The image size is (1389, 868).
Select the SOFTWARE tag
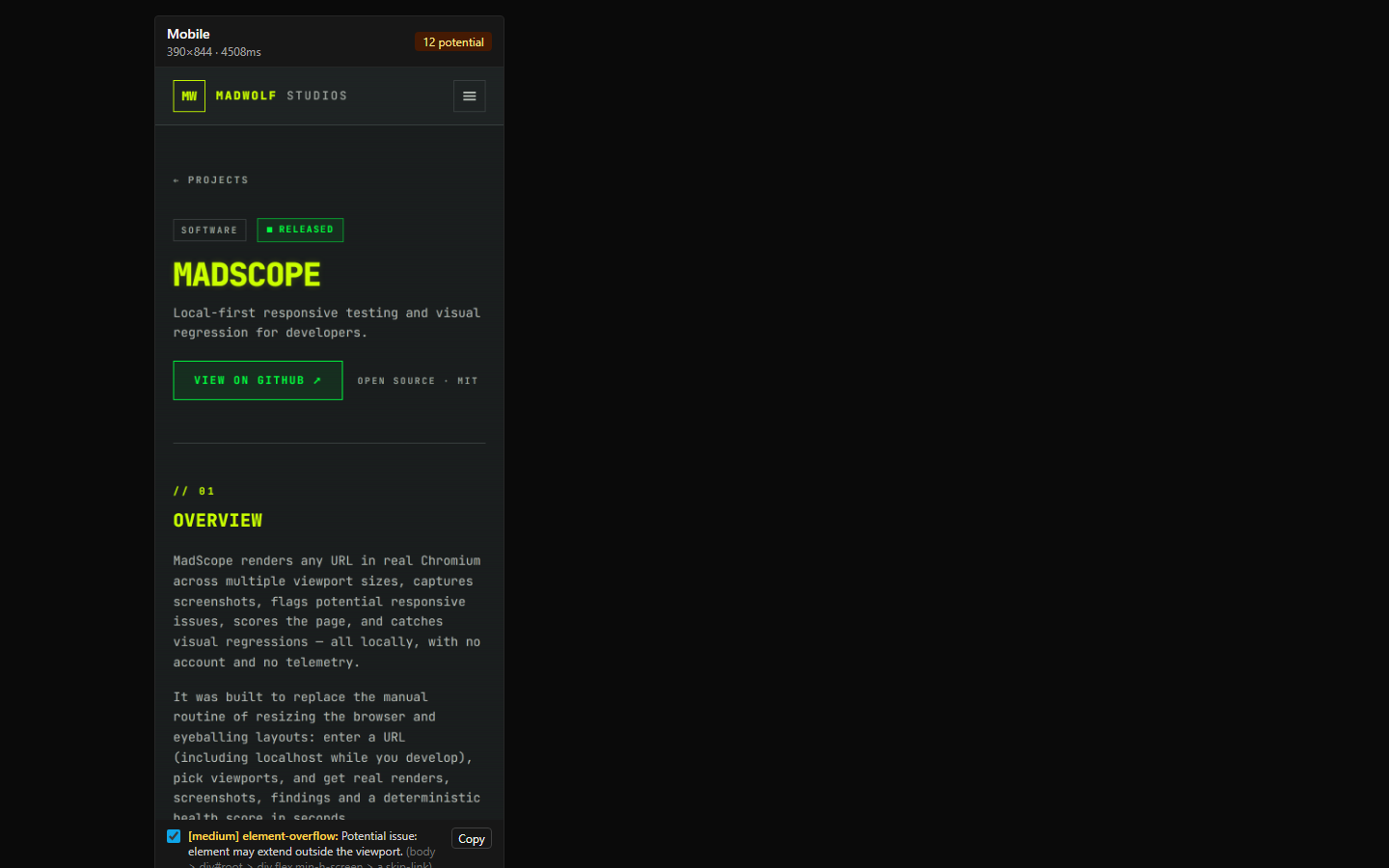209,230
